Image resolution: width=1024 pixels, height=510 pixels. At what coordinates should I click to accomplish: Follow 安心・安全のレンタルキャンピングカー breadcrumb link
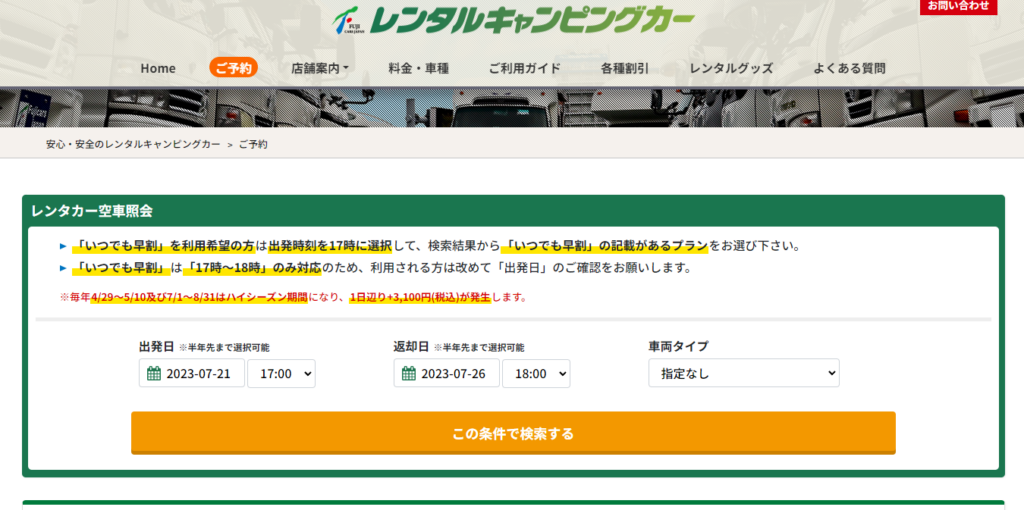(133, 144)
